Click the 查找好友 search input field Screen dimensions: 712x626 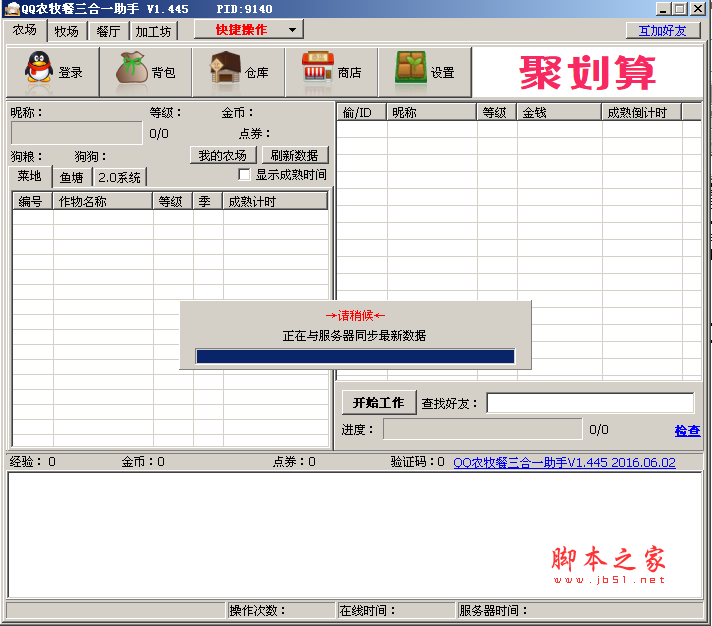point(589,403)
